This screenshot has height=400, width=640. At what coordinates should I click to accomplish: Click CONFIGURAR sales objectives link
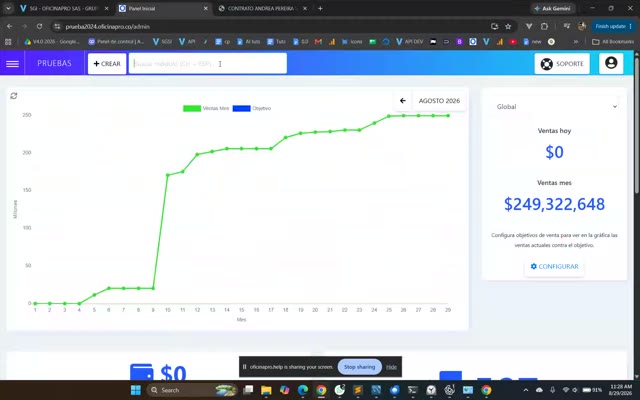[554, 267]
